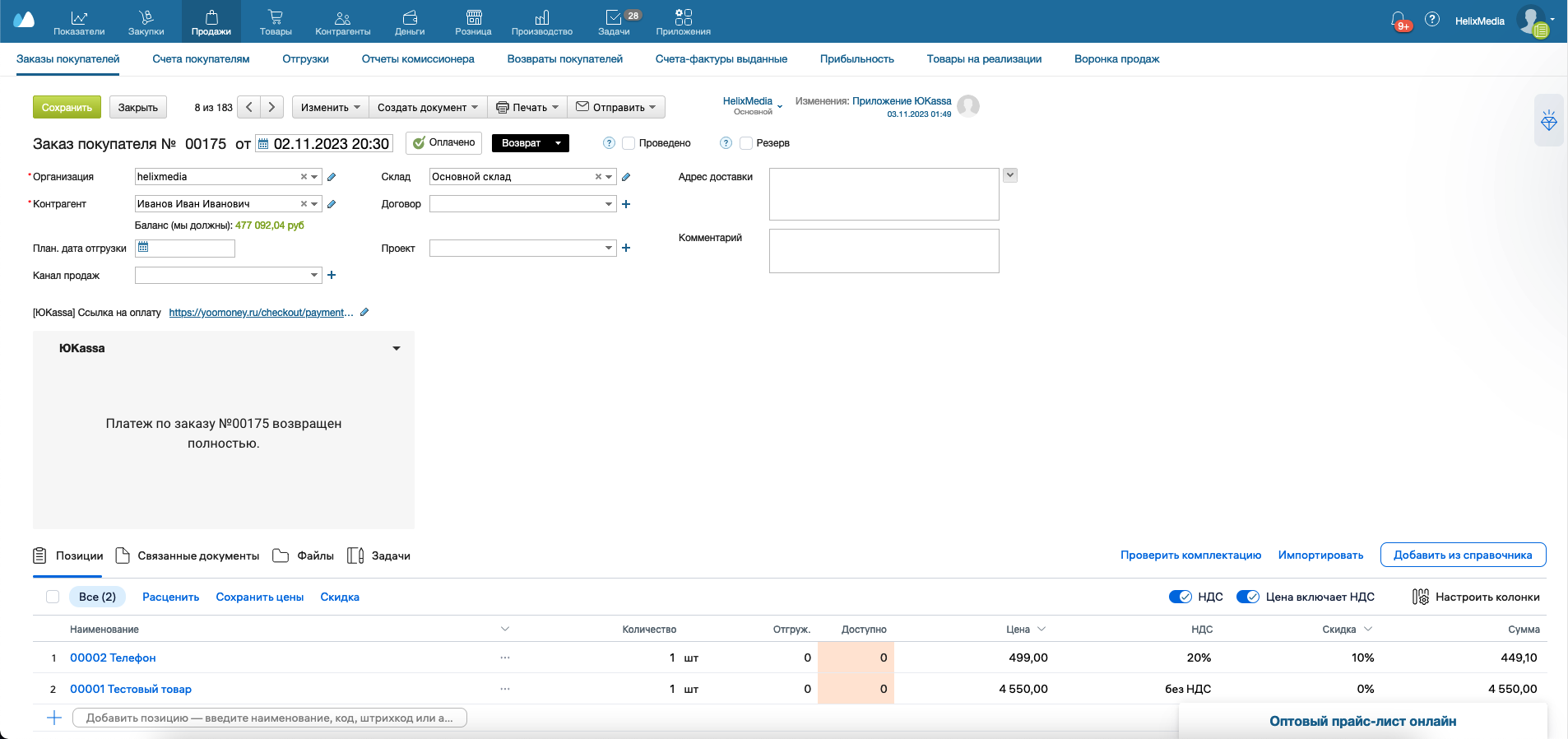Open the Отправить dropdown
The image size is (1568, 739).
616,107
